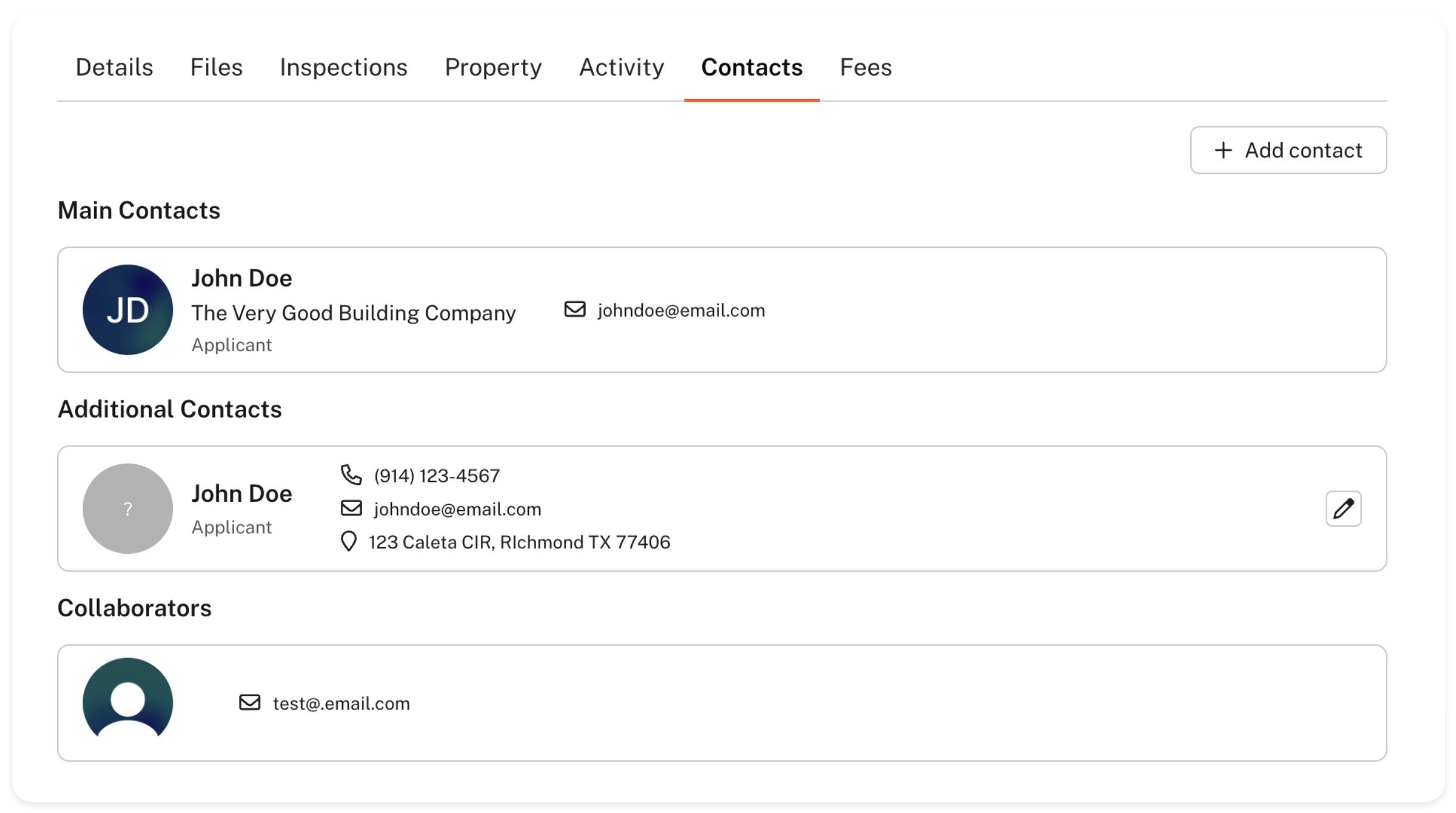Click the gray question mark avatar

pyautogui.click(x=127, y=508)
